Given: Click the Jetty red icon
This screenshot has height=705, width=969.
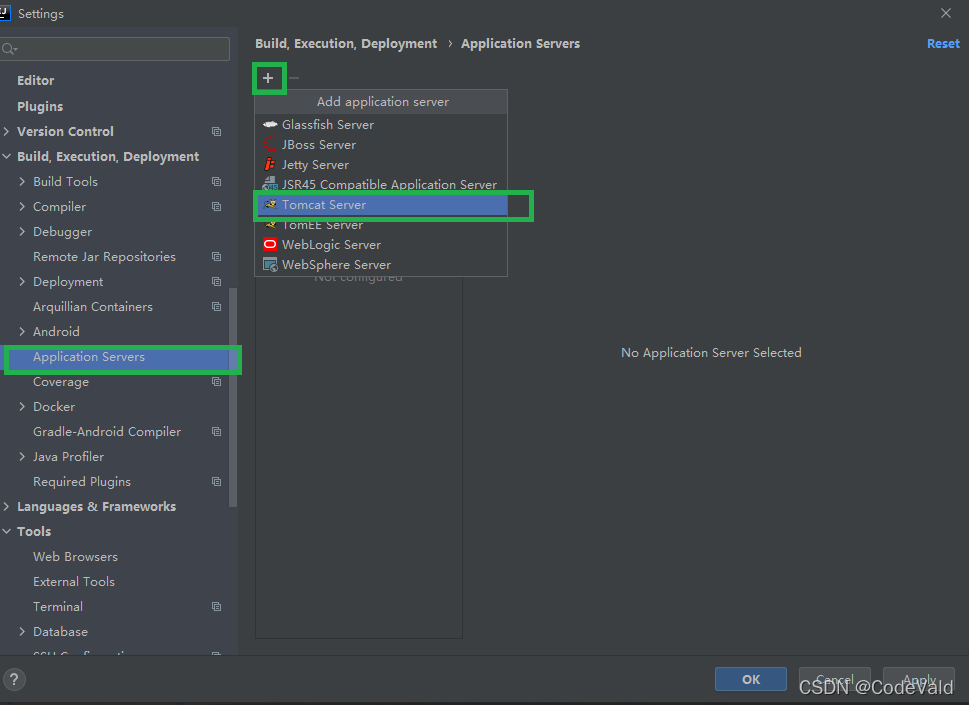Looking at the screenshot, I should (269, 164).
